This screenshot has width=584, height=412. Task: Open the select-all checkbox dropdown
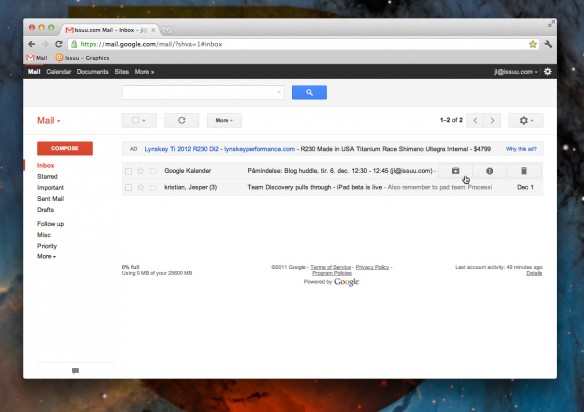pyautogui.click(x=139, y=120)
